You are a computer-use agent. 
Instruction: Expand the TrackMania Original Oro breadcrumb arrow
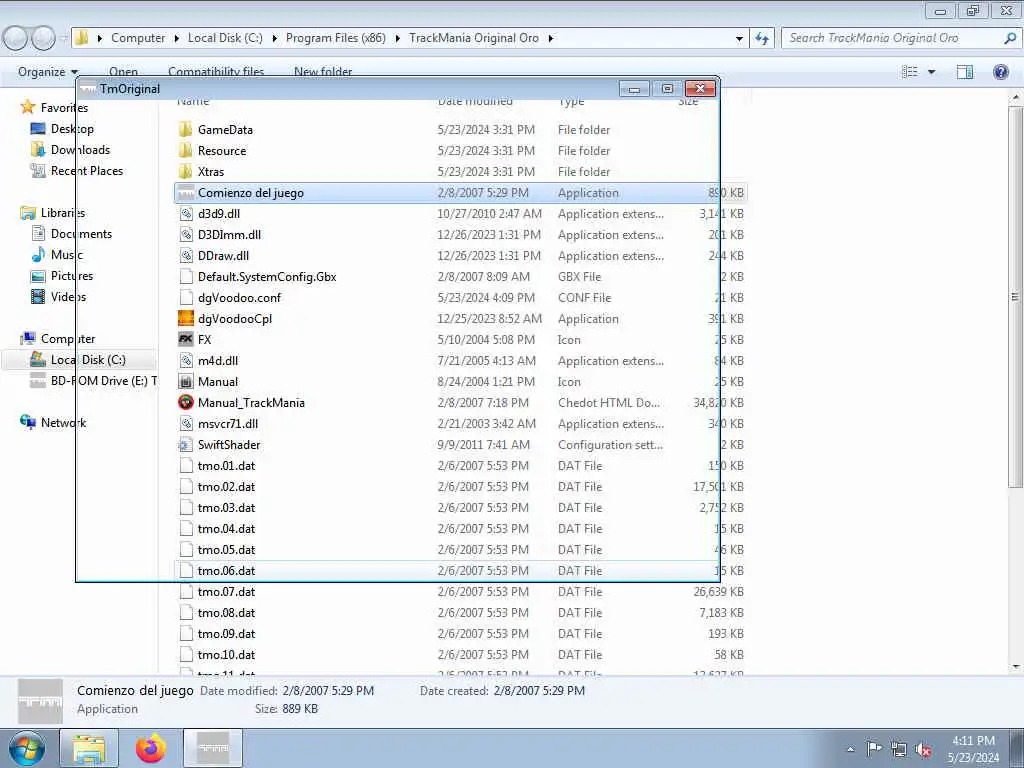tap(551, 39)
